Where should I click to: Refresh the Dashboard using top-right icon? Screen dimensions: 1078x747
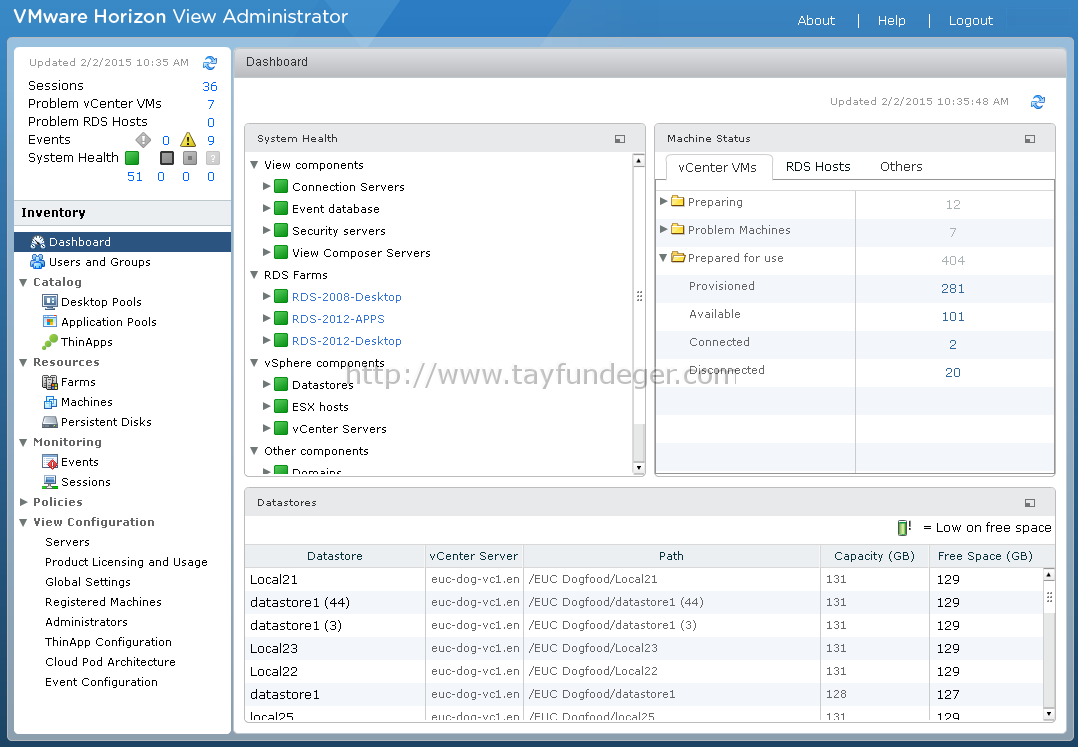(x=1037, y=102)
